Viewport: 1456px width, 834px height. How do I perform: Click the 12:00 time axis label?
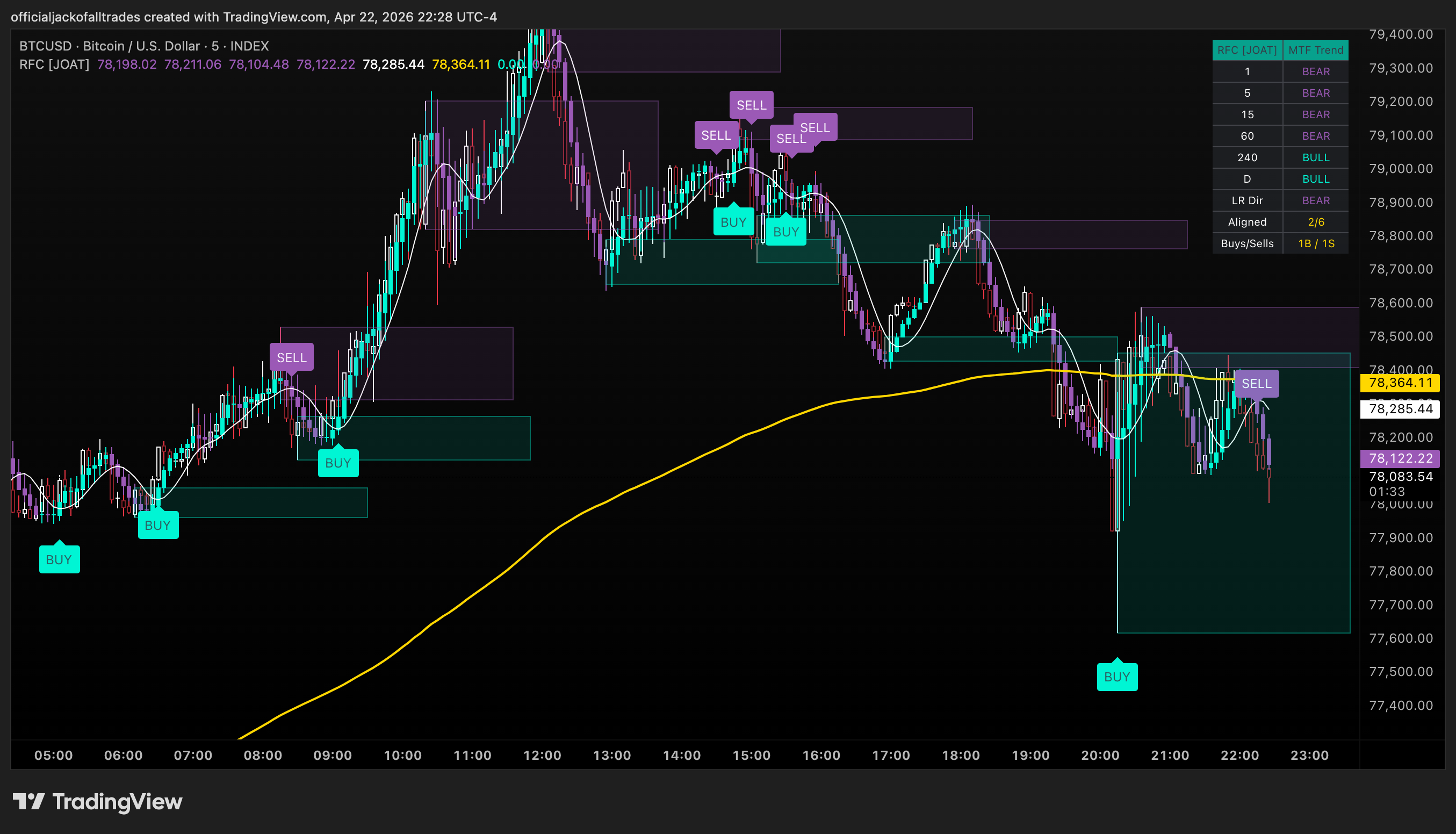pos(542,755)
